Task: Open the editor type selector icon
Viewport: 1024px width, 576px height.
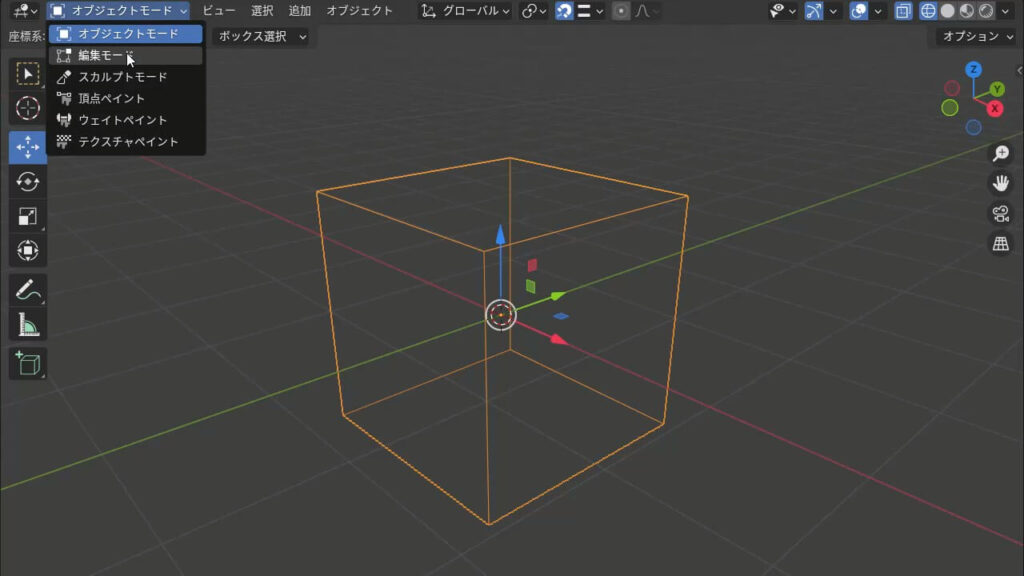Action: [x=25, y=10]
